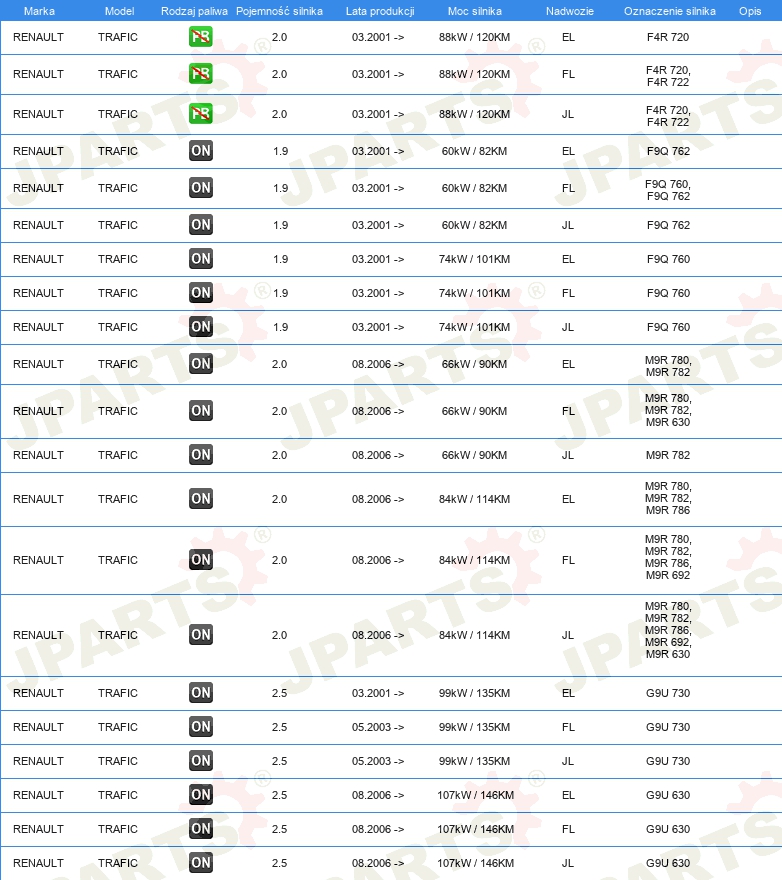Click 03.2001 -> in the 99kW EL row
Viewport: 782px width, 880px height.
coord(378,693)
